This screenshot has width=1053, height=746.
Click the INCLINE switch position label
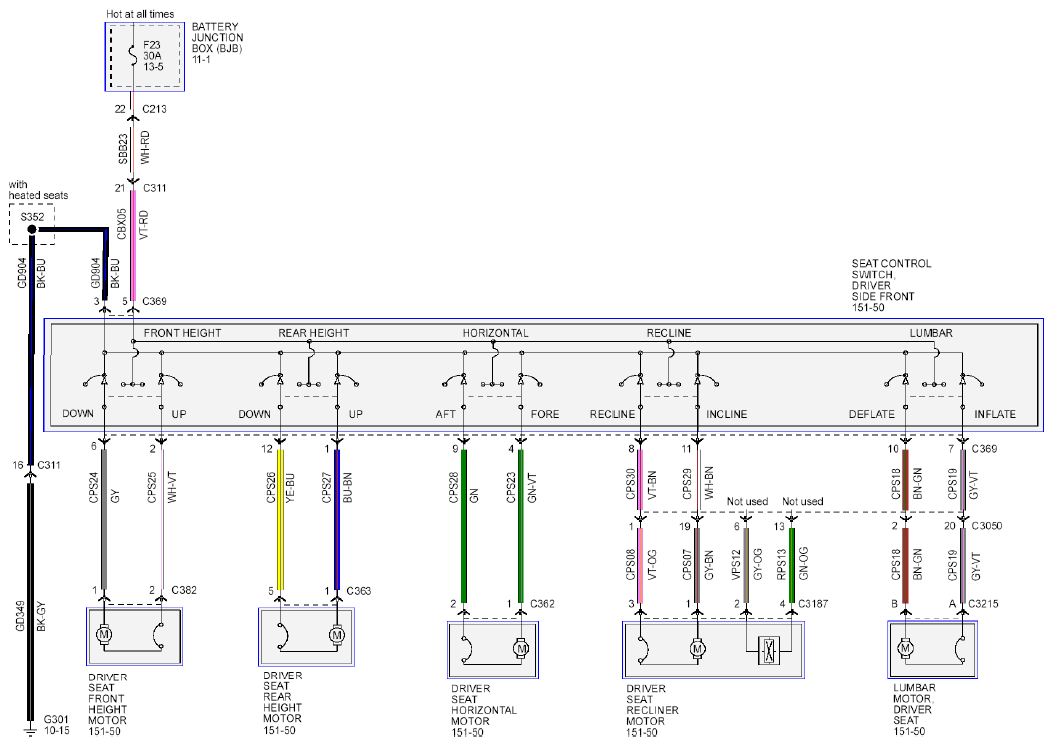(x=727, y=414)
